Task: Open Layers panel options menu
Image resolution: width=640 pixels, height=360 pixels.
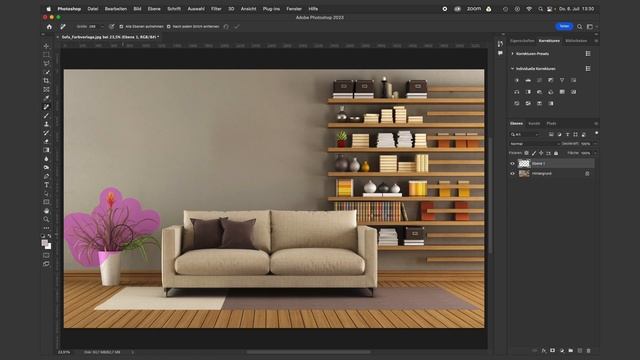Action: [x=596, y=123]
